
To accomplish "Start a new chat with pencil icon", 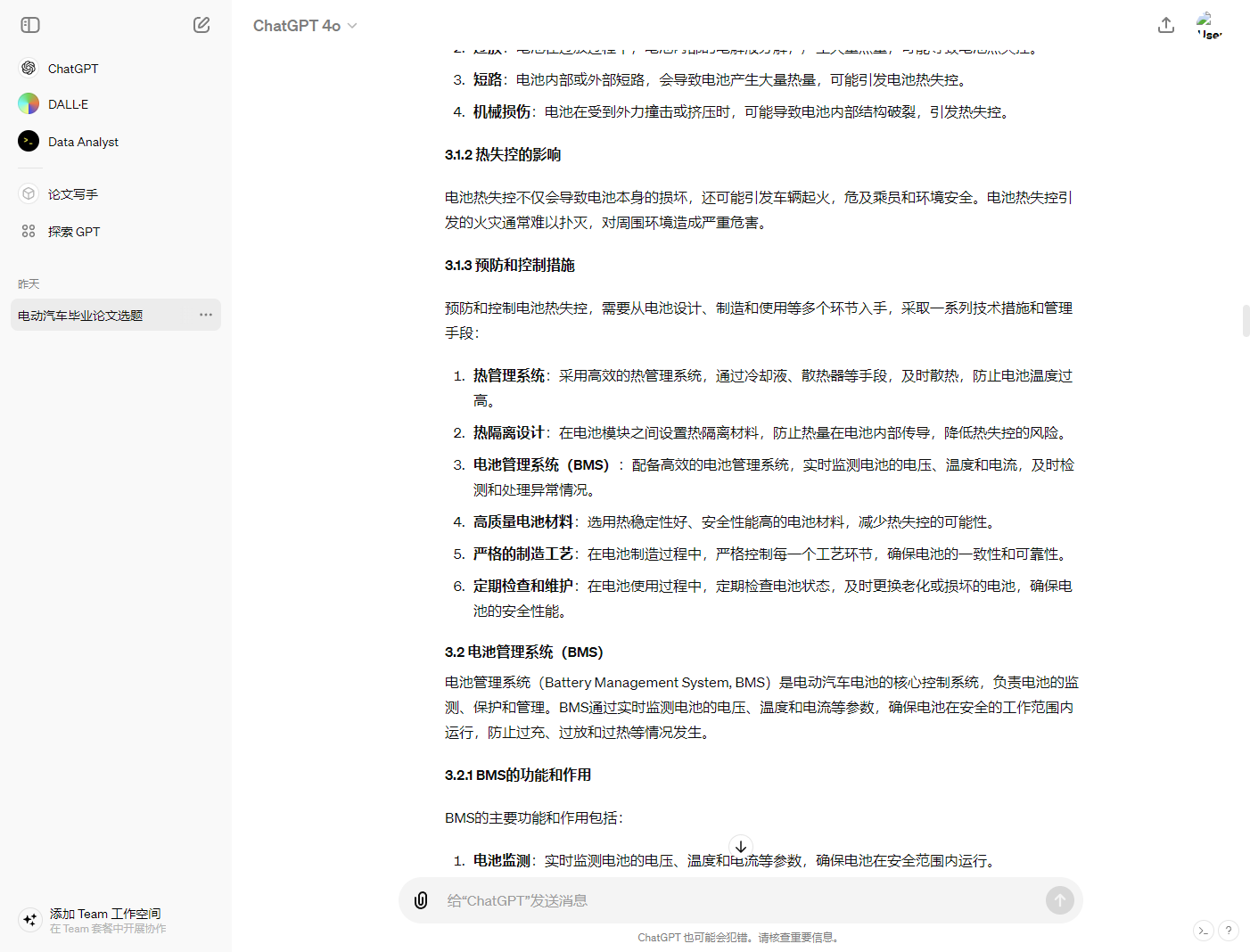I will click(x=201, y=25).
